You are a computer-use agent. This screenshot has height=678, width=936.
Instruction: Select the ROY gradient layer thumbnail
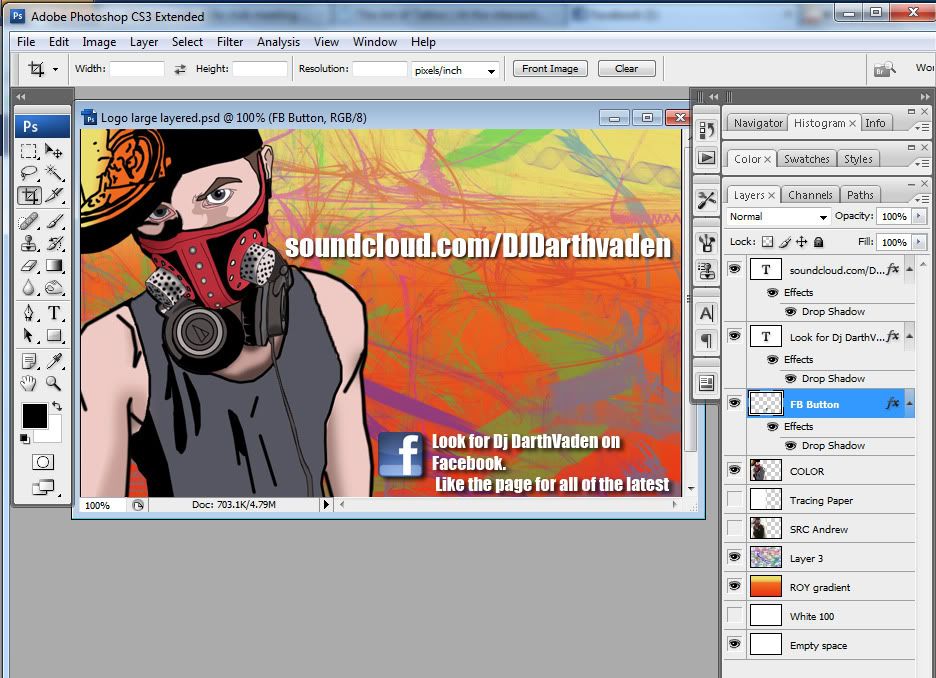tap(765, 587)
